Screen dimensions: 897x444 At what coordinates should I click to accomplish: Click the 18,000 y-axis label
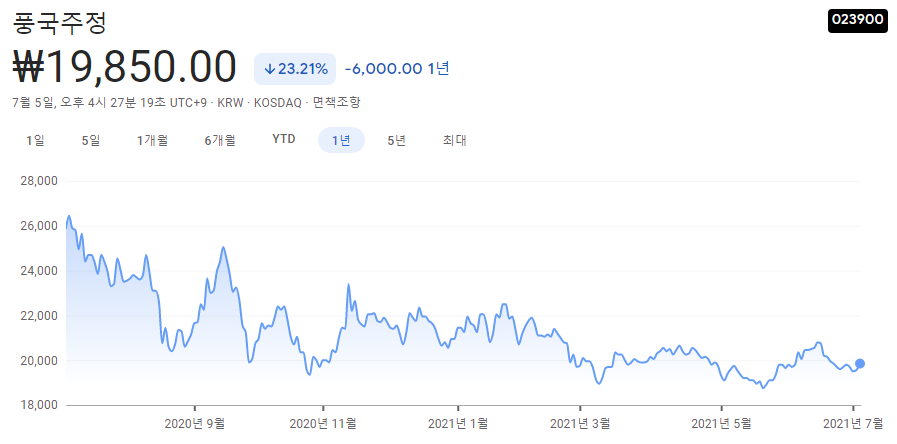(x=39, y=406)
